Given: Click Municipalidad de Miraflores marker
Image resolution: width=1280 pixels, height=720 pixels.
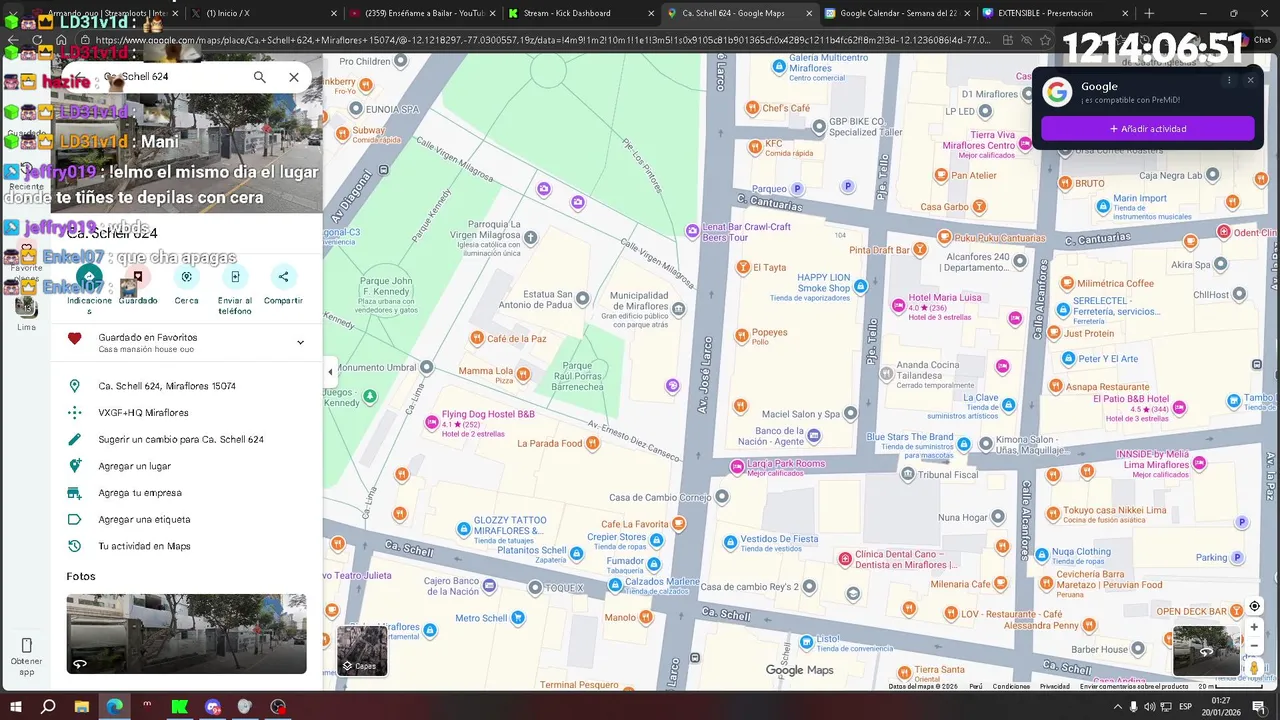Looking at the screenshot, I should [680, 309].
